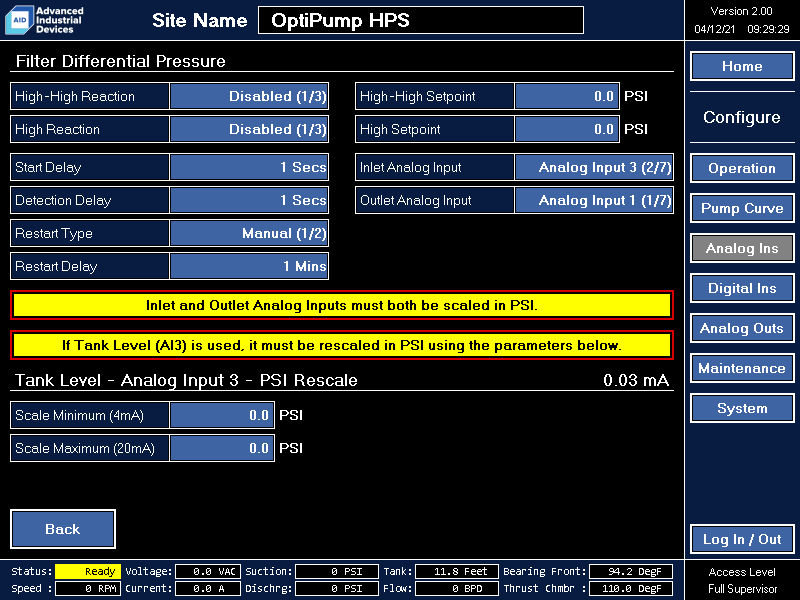Edit the Site Name field OptiPump HPS
Image resolution: width=800 pixels, height=600 pixels.
421,20
